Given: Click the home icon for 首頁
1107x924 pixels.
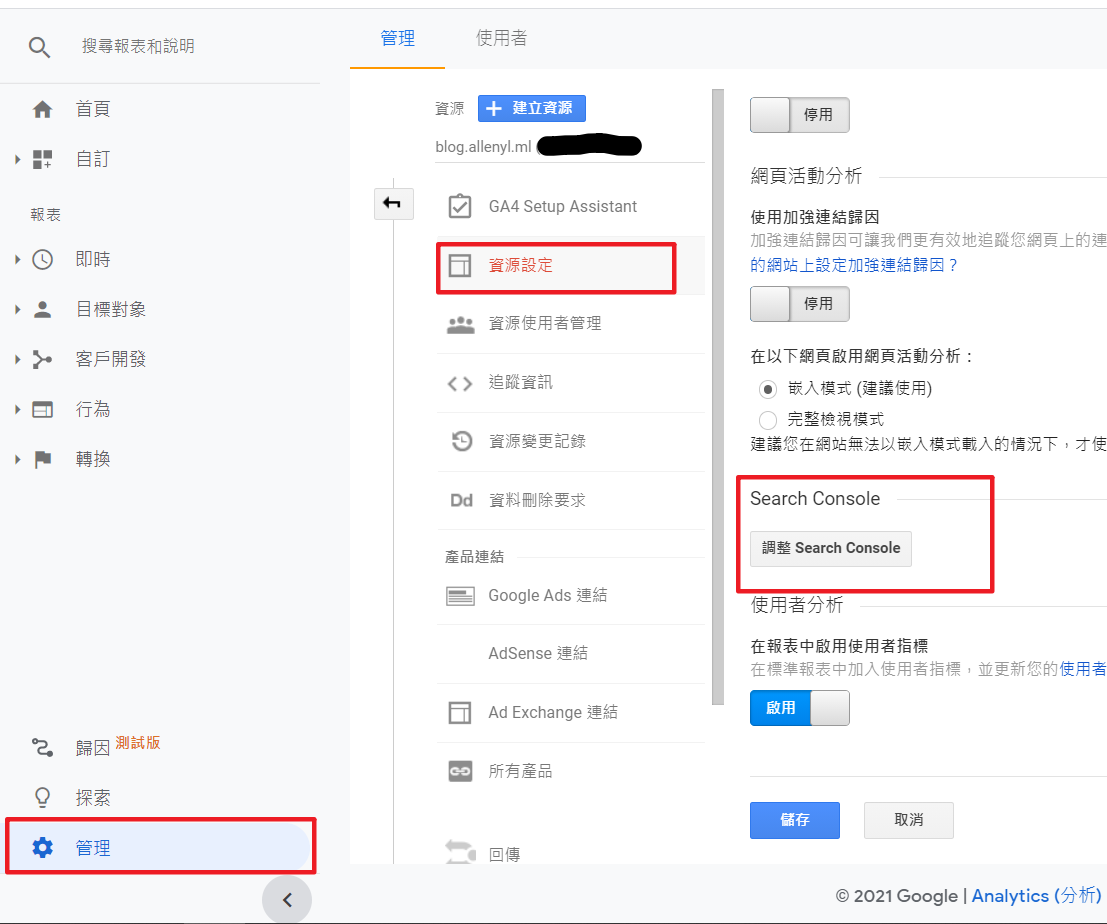Looking at the screenshot, I should 42,109.
